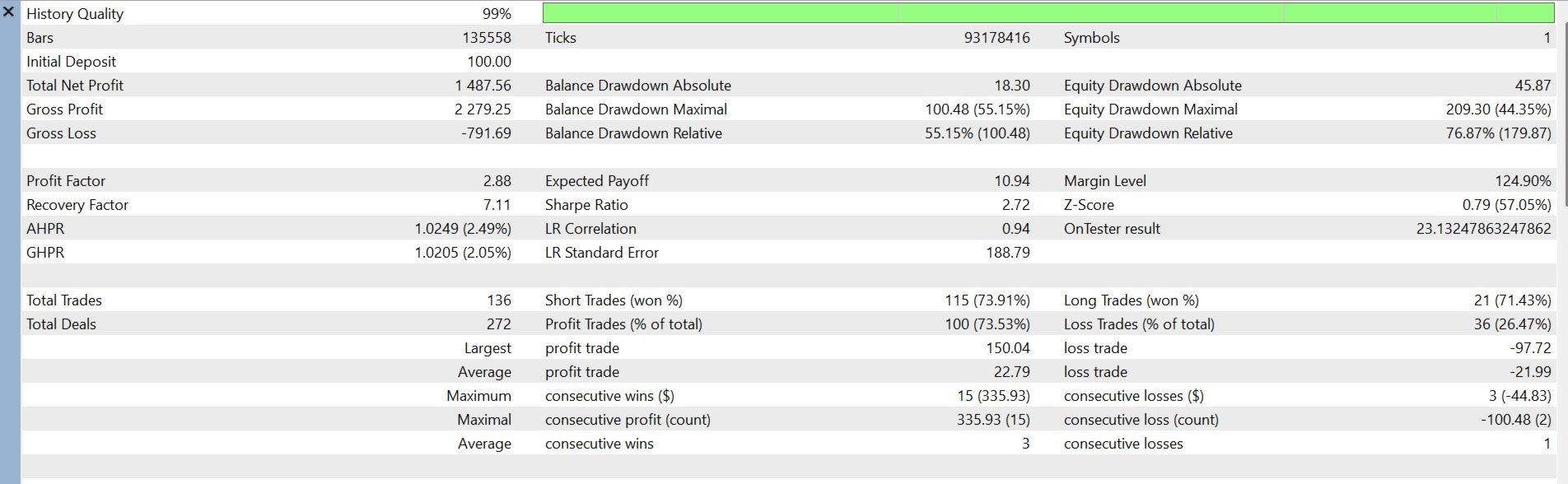The image size is (1568, 484).
Task: Select the Equity Drawdown Relative value
Action: tap(1498, 133)
